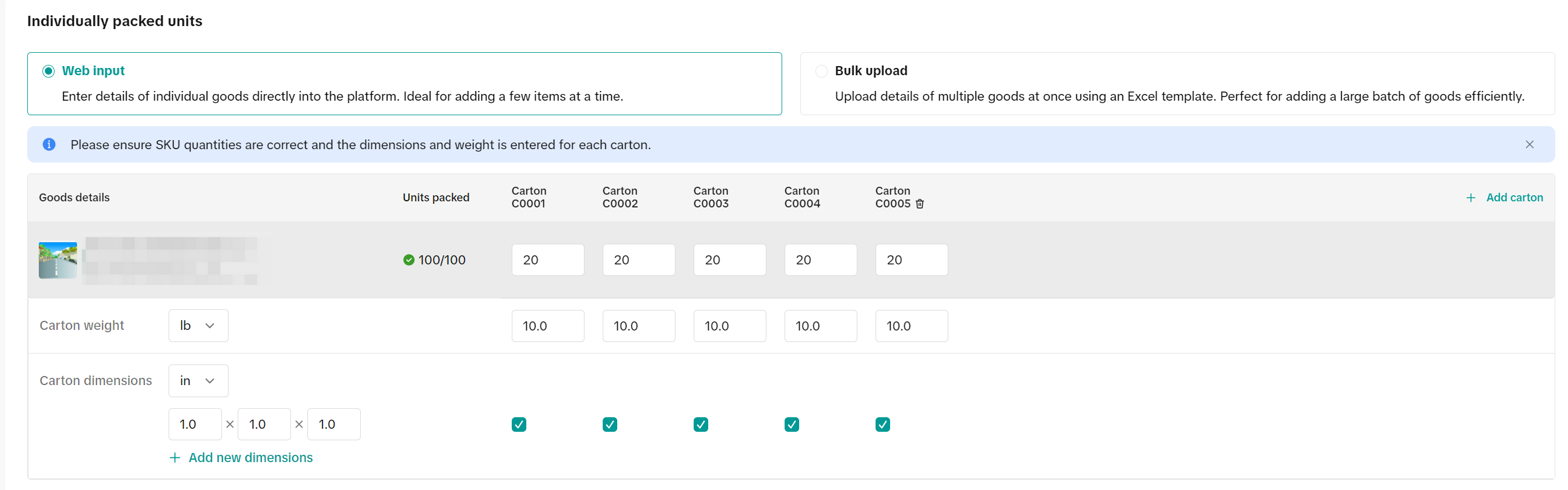Click the blue info icon in banner
The height and width of the screenshot is (490, 1568).
(49, 144)
